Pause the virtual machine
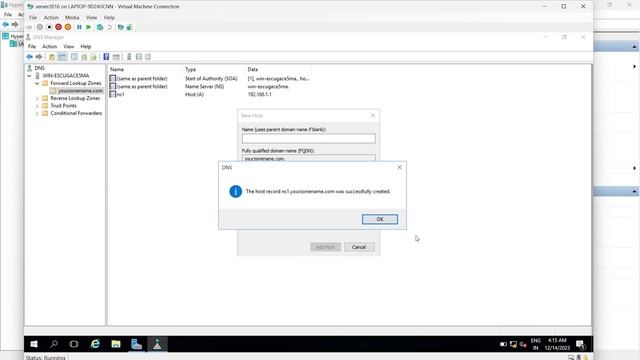640x360 pixels. [x=79, y=27]
